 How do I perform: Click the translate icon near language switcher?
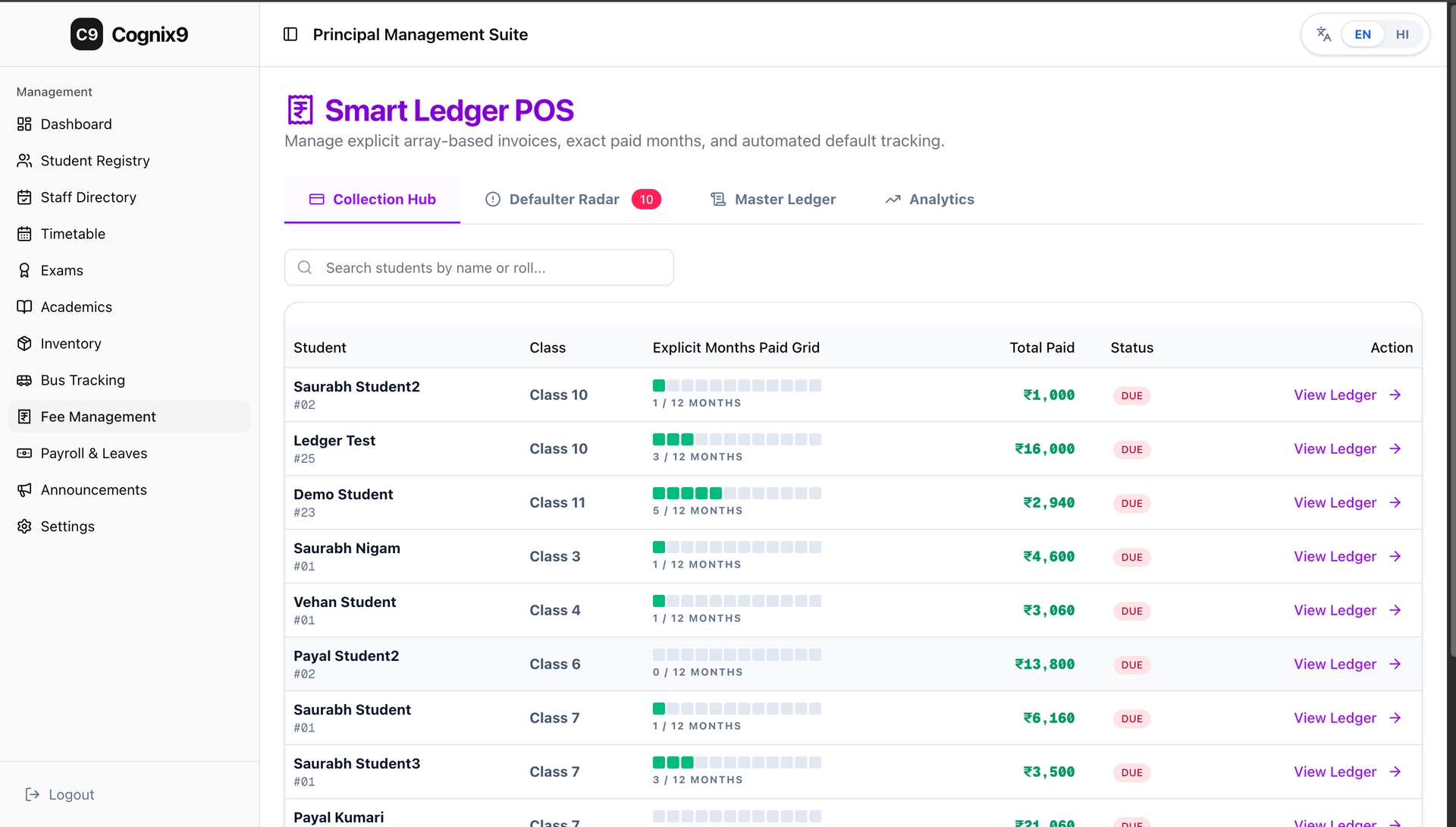[x=1323, y=34]
